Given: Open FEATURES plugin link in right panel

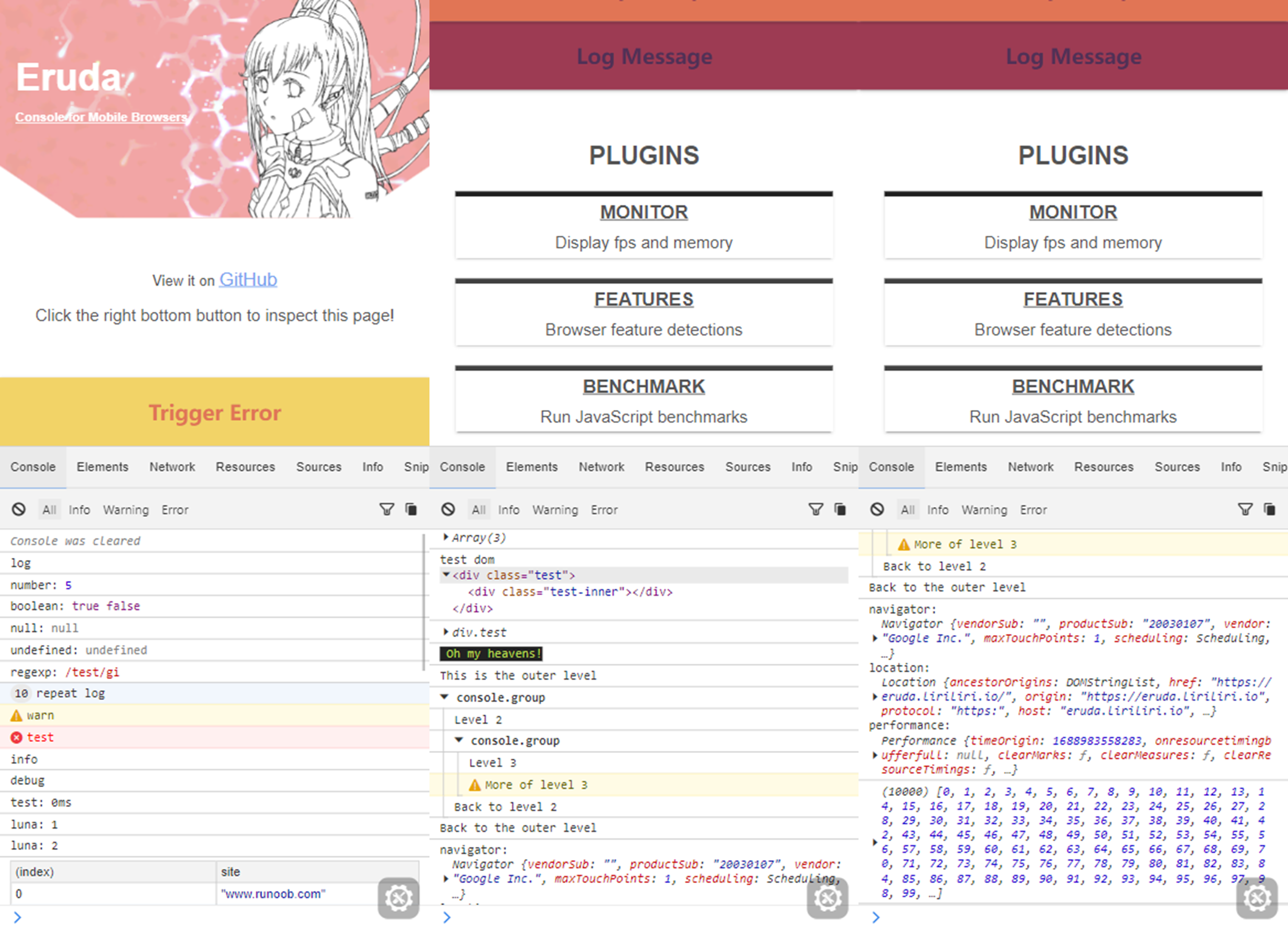Looking at the screenshot, I should (x=1073, y=299).
